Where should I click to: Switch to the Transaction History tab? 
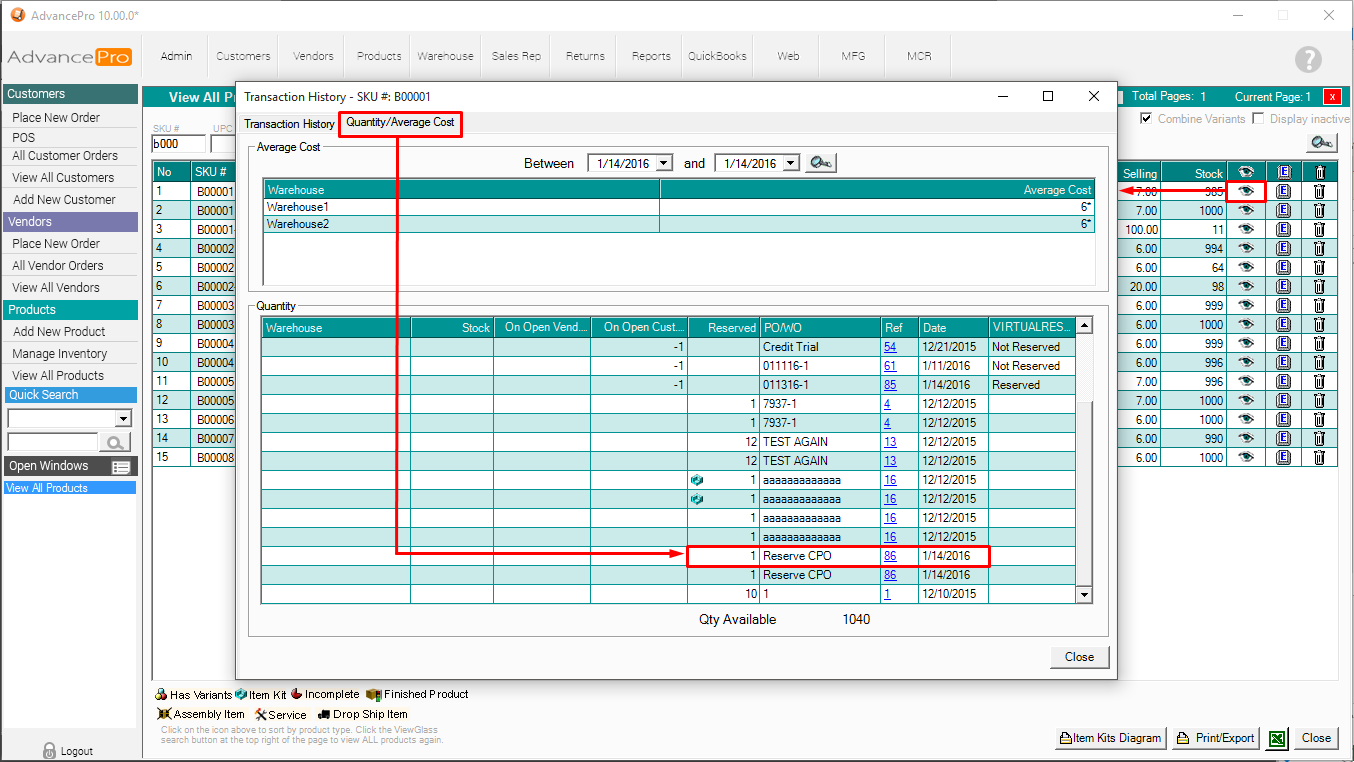(x=289, y=124)
